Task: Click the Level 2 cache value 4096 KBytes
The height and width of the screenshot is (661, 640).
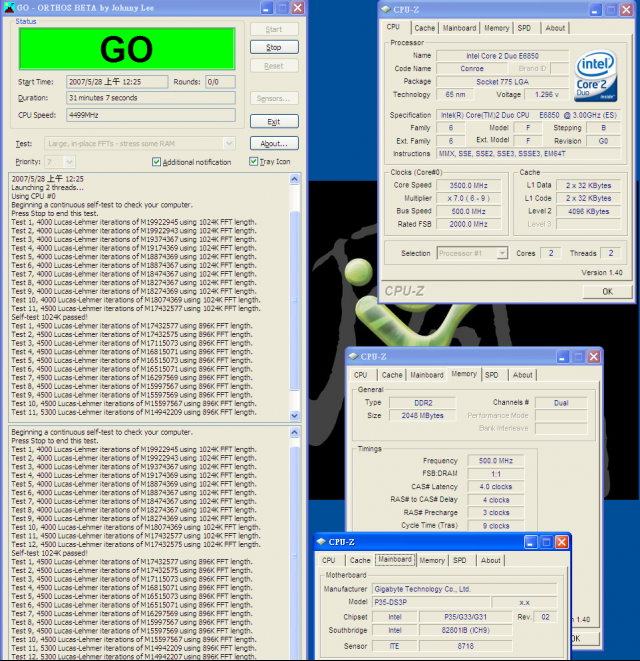Action: (x=588, y=211)
